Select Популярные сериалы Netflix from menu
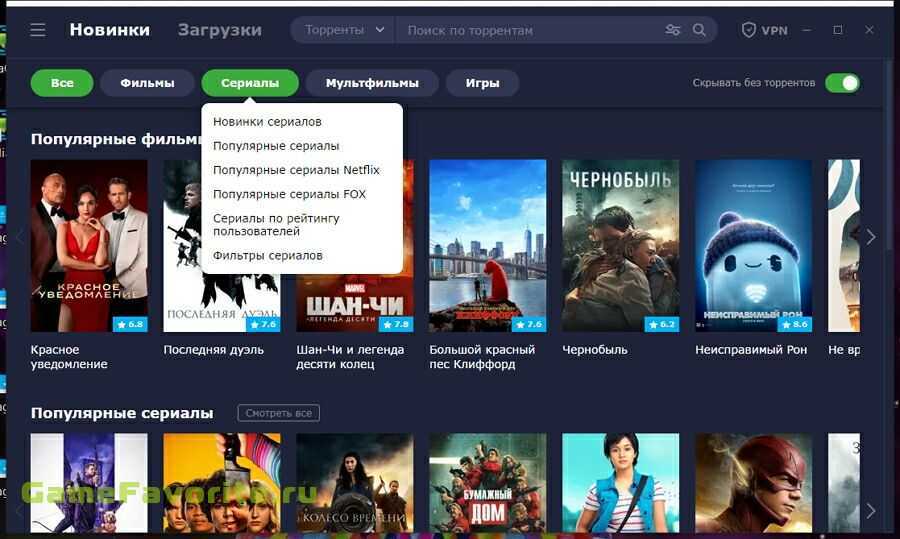This screenshot has height=539, width=900. (x=296, y=170)
